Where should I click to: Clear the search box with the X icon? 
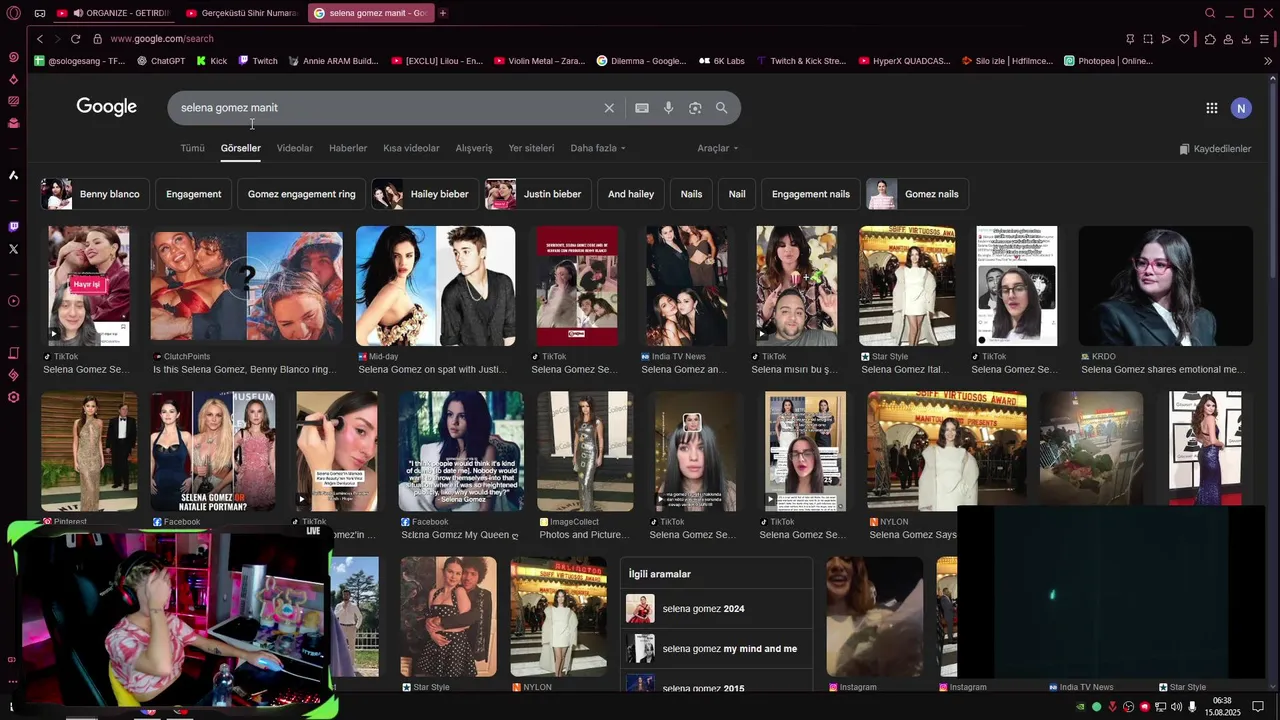[609, 108]
